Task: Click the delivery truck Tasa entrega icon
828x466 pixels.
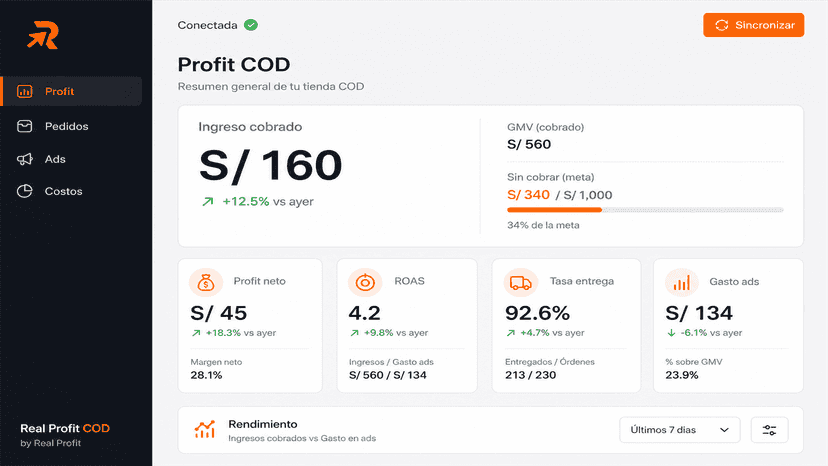Action: pos(520,283)
